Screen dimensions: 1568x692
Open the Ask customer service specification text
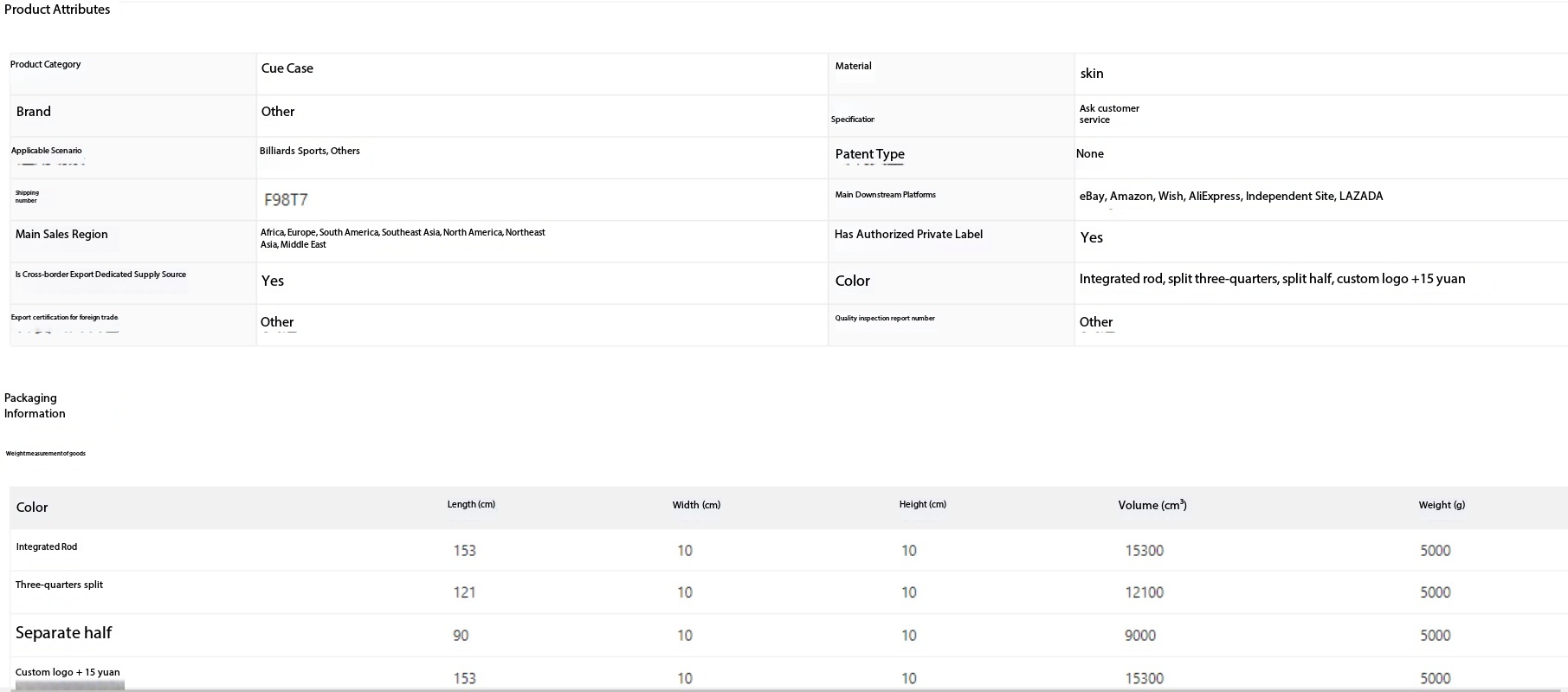click(1108, 114)
